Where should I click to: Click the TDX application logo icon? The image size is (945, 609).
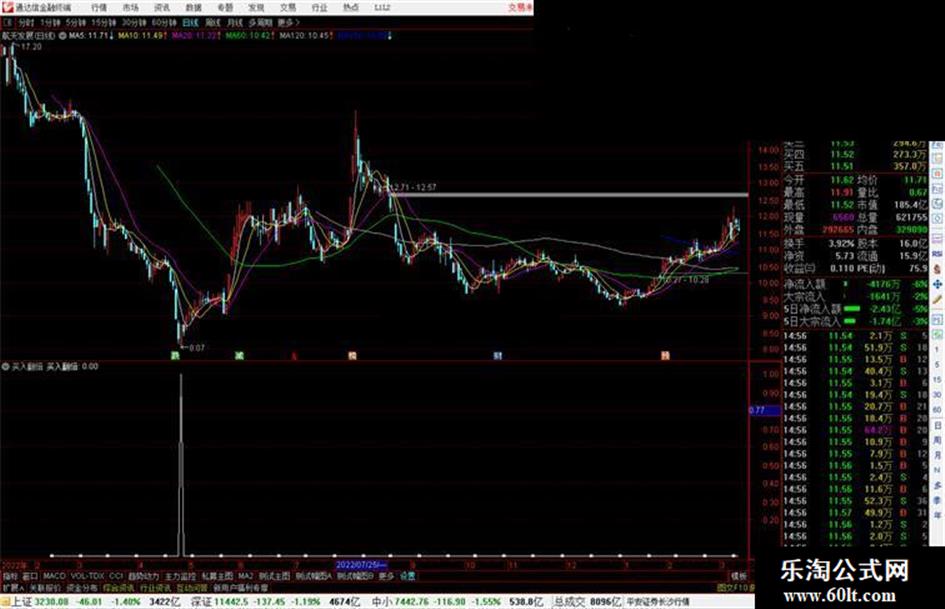(x=8, y=7)
